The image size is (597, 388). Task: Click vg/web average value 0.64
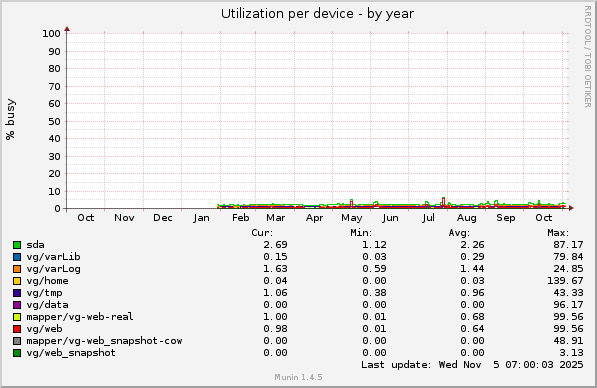pyautogui.click(x=472, y=329)
